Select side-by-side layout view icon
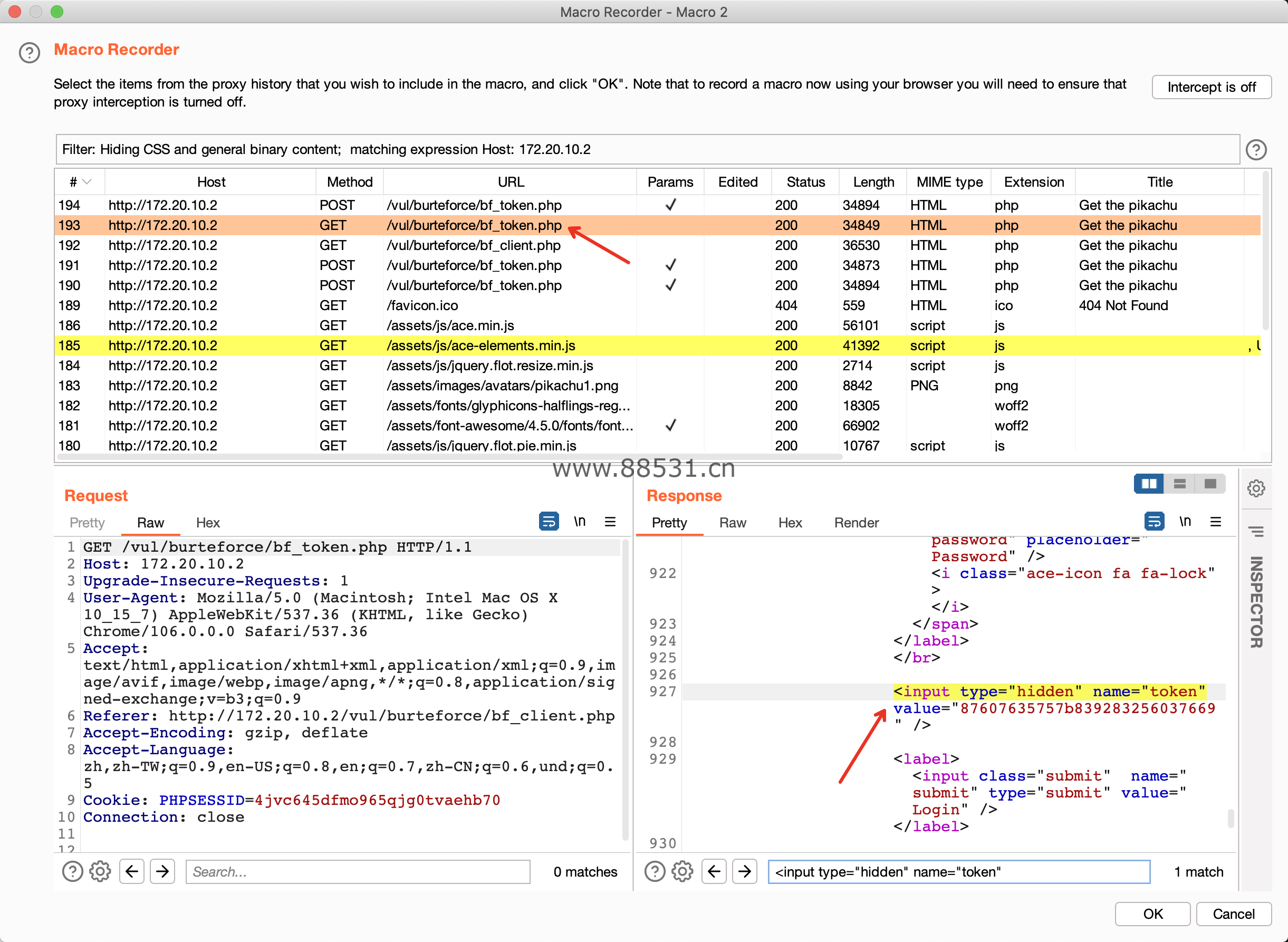The image size is (1288, 942). (x=1149, y=484)
